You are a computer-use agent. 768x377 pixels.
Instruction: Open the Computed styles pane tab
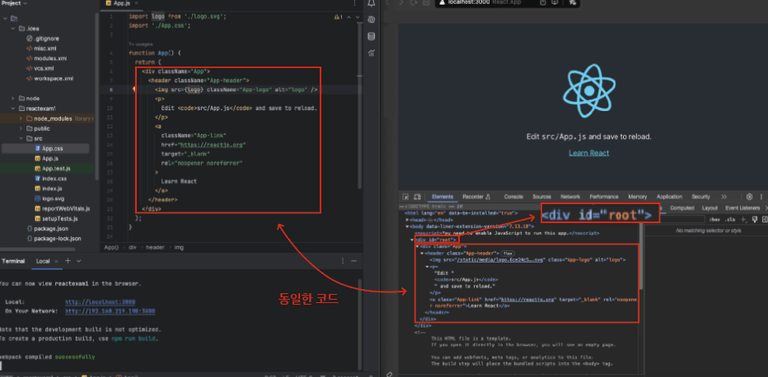682,208
